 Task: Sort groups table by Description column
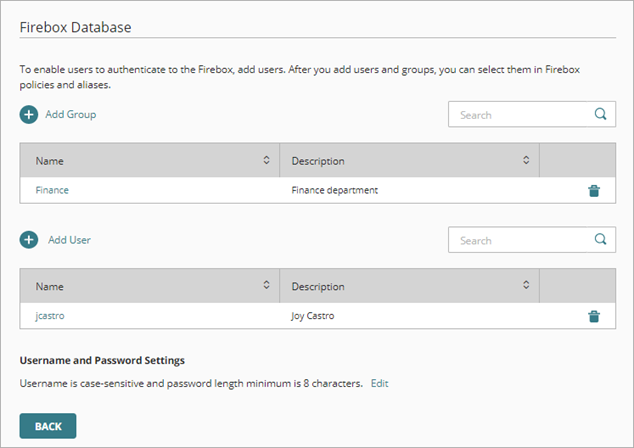coord(526,160)
